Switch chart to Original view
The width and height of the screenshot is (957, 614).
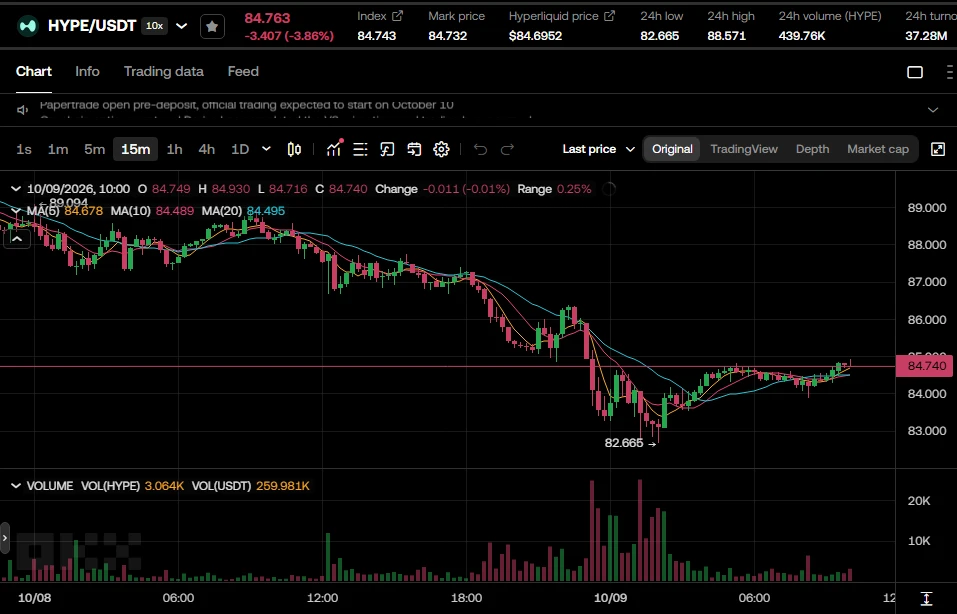[x=672, y=150]
